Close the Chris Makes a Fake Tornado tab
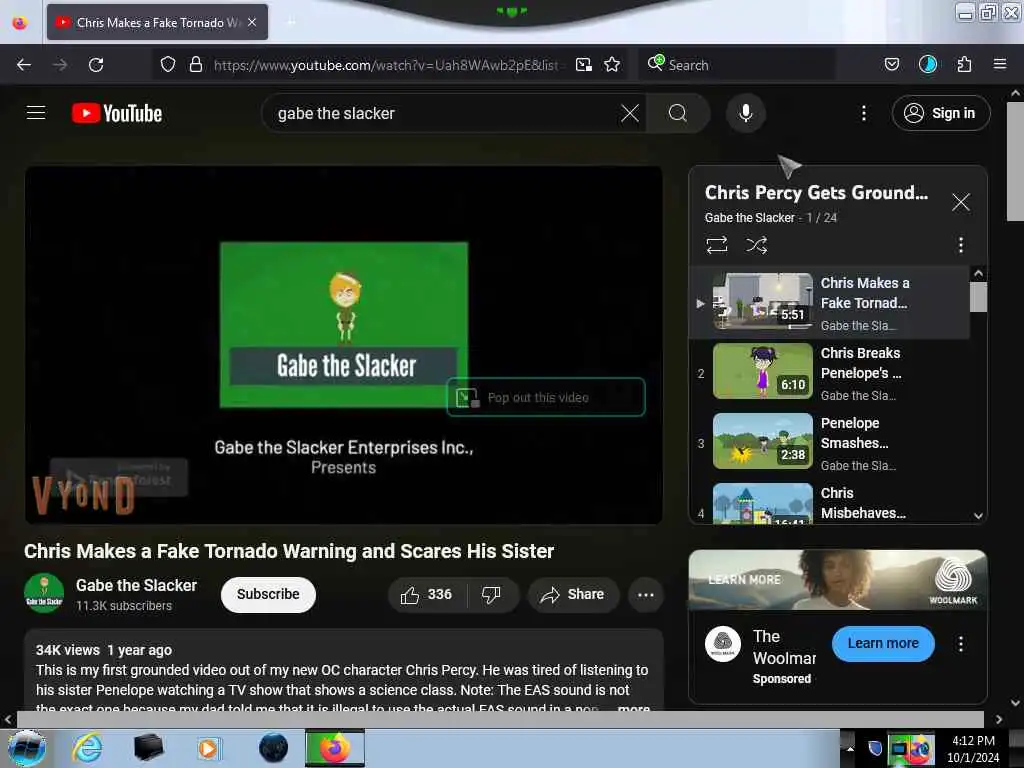The width and height of the screenshot is (1024, 768). click(252, 22)
